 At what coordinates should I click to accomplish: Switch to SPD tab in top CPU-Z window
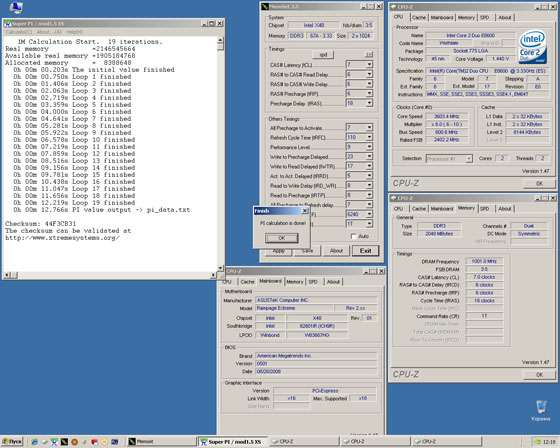click(485, 18)
